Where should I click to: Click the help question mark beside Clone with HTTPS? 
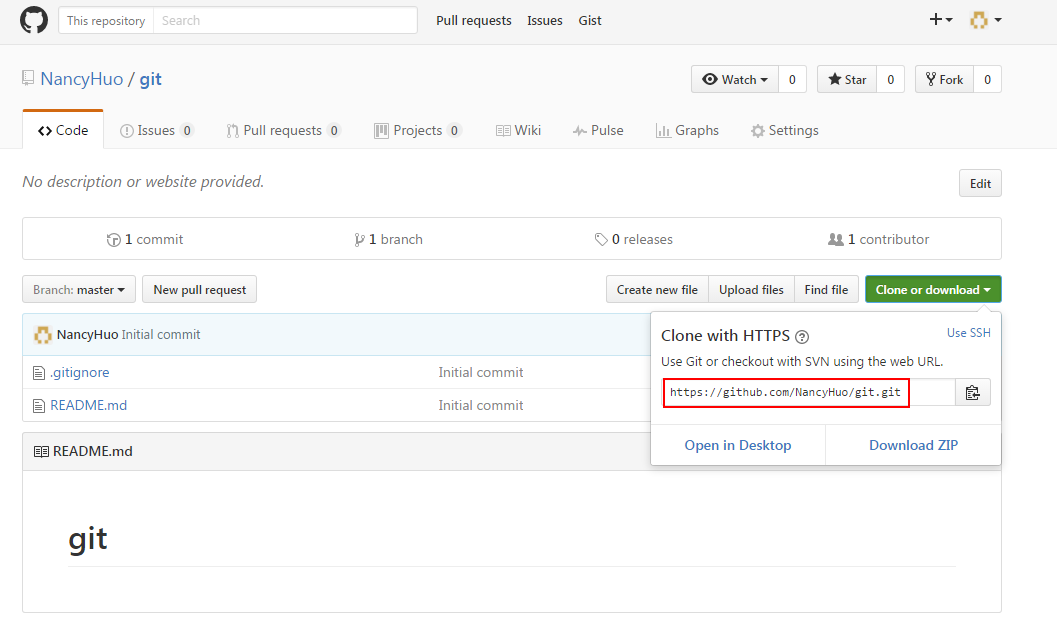pos(802,336)
